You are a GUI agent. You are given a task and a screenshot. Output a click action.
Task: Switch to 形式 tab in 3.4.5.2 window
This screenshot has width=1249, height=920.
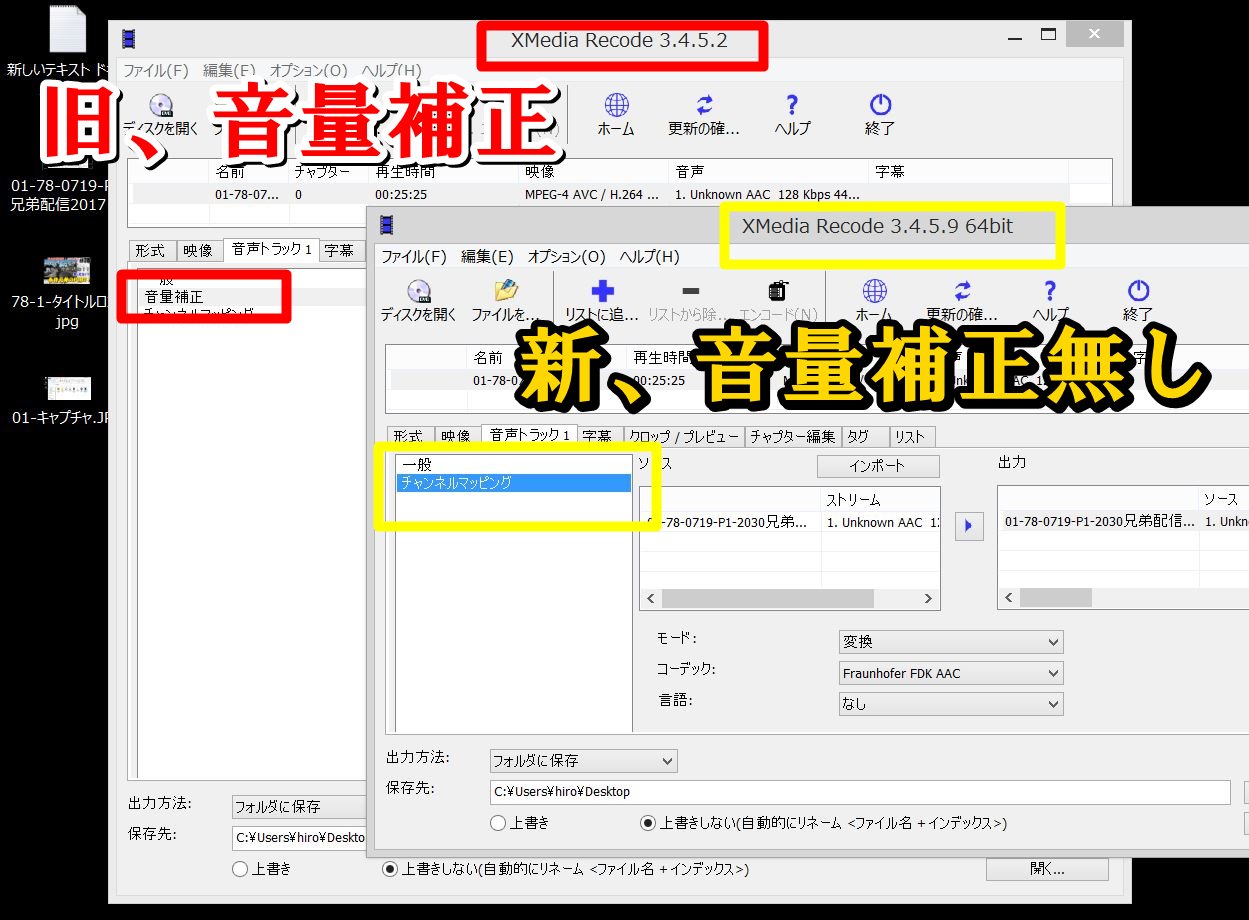150,251
